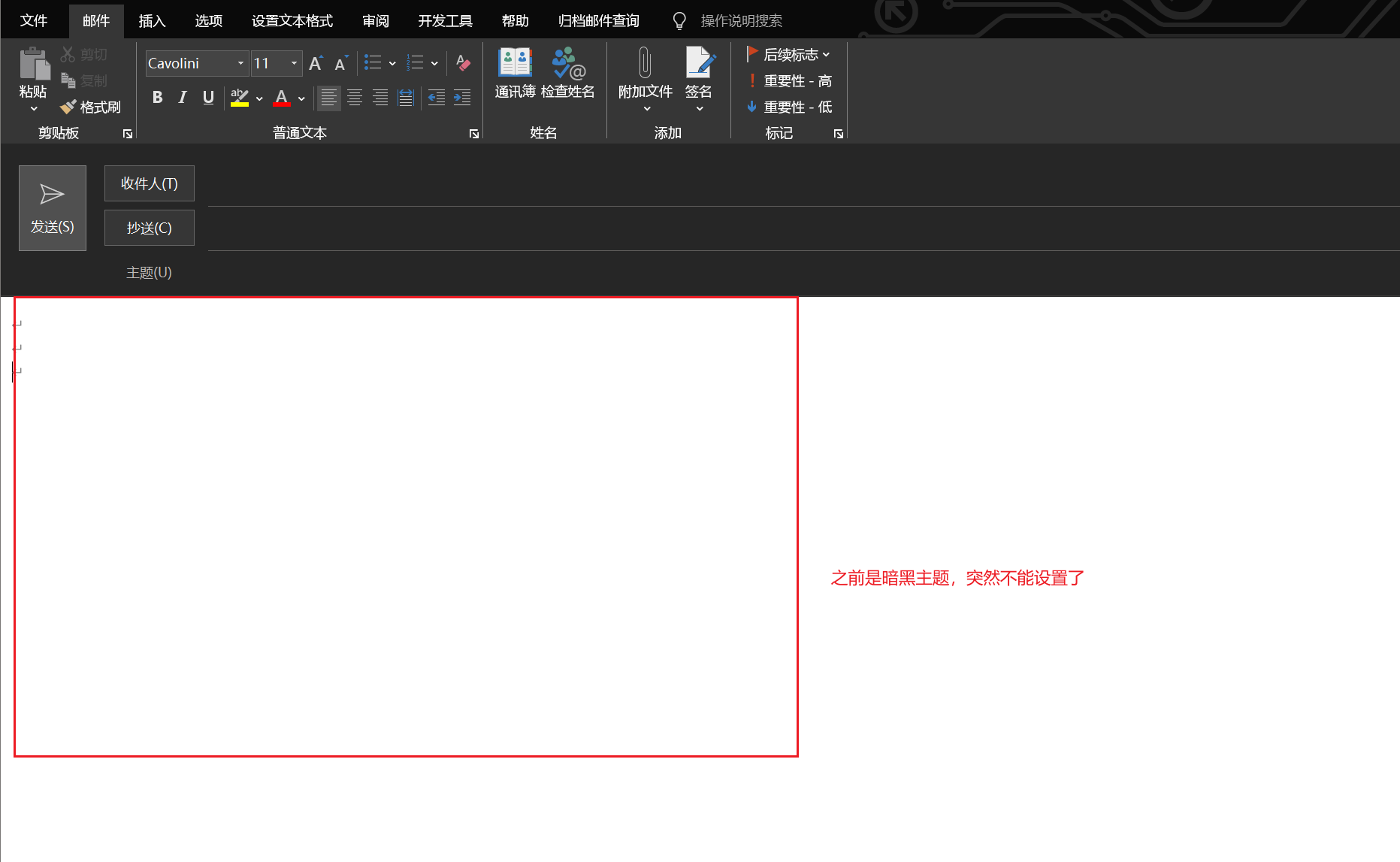The height and width of the screenshot is (862, 1400).
Task: Click the Paste clipboard icon
Action: tap(34, 63)
